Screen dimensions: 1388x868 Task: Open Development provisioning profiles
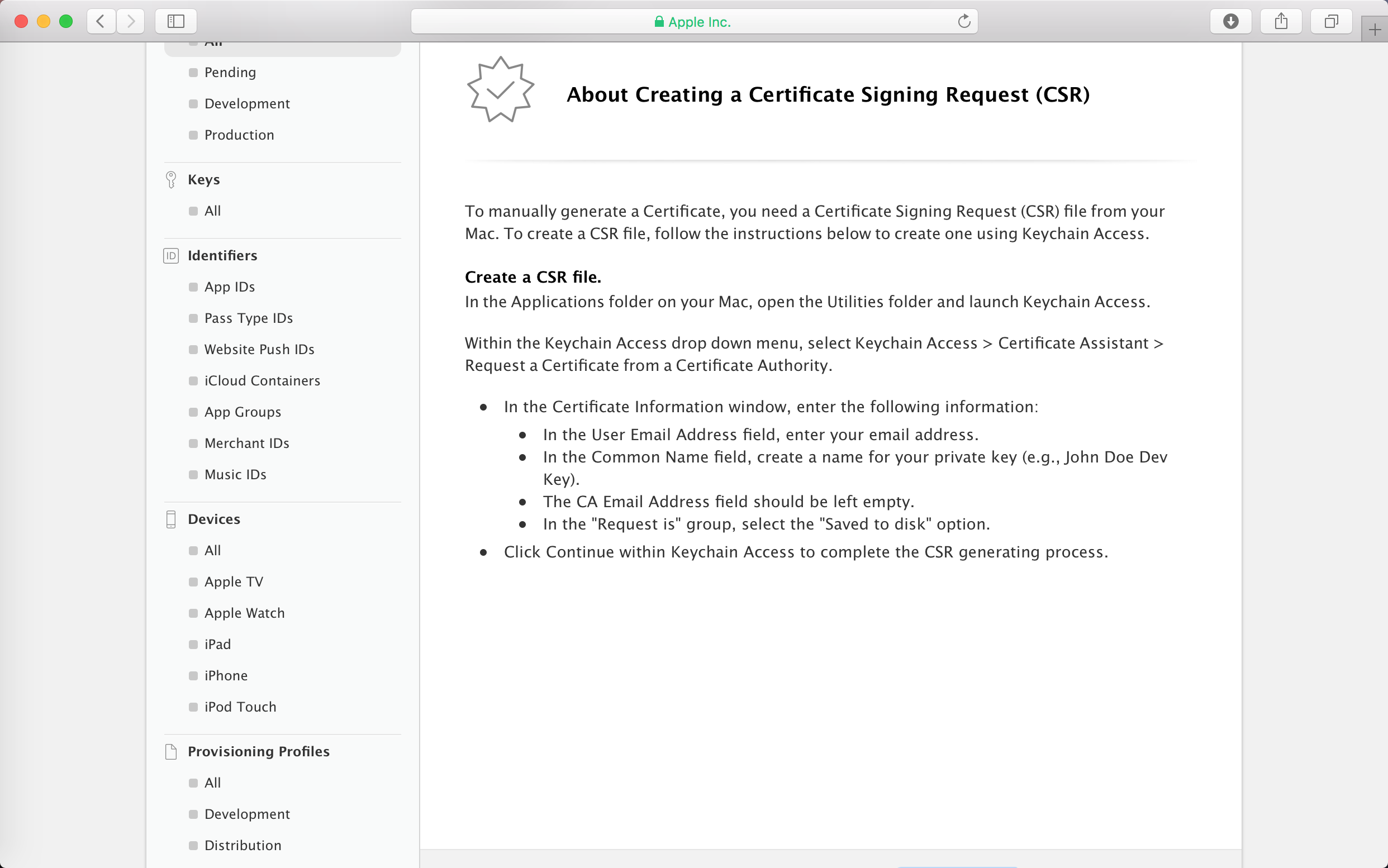coord(247,814)
